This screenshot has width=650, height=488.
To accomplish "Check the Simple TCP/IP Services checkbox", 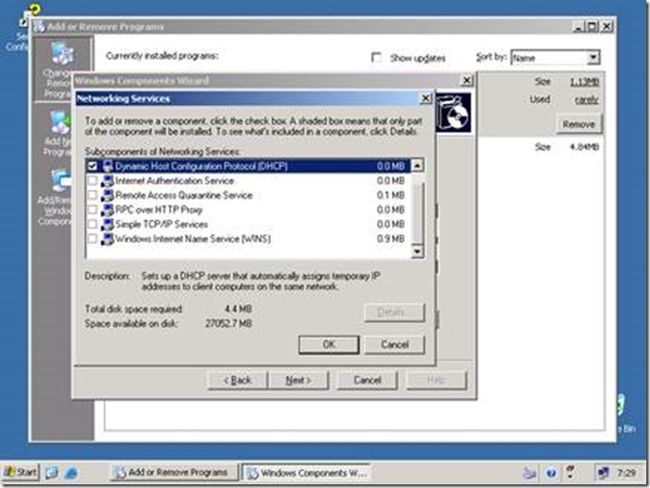I will [x=92, y=224].
